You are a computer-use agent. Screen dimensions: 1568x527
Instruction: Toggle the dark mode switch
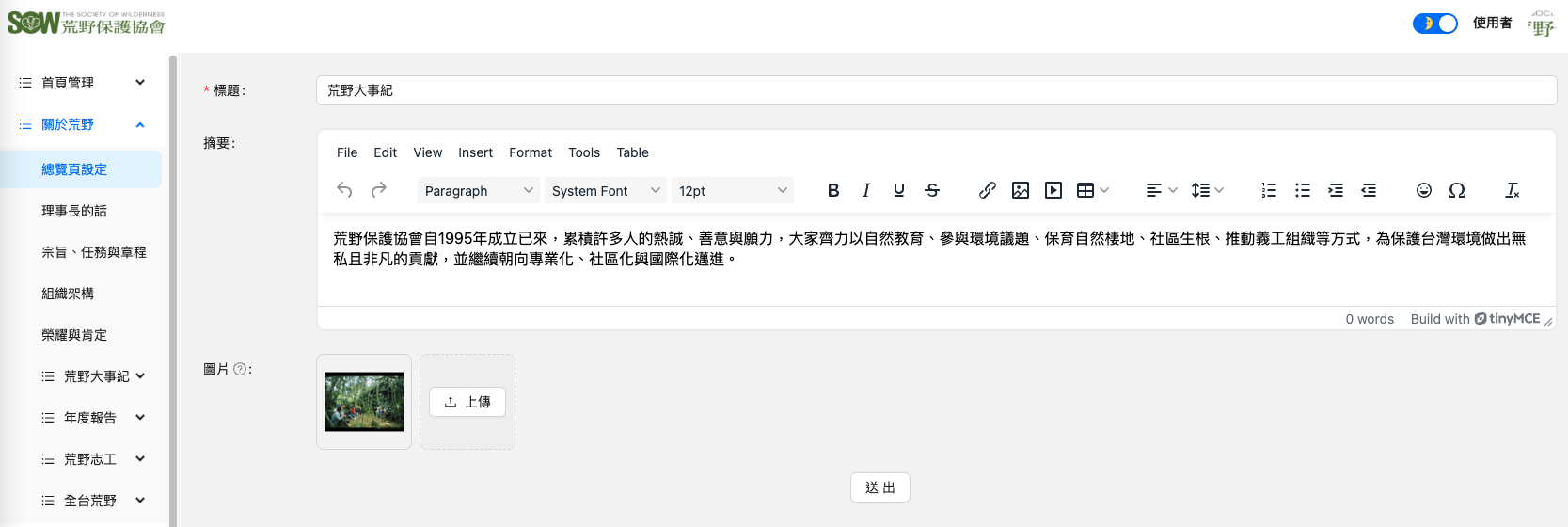click(1434, 24)
